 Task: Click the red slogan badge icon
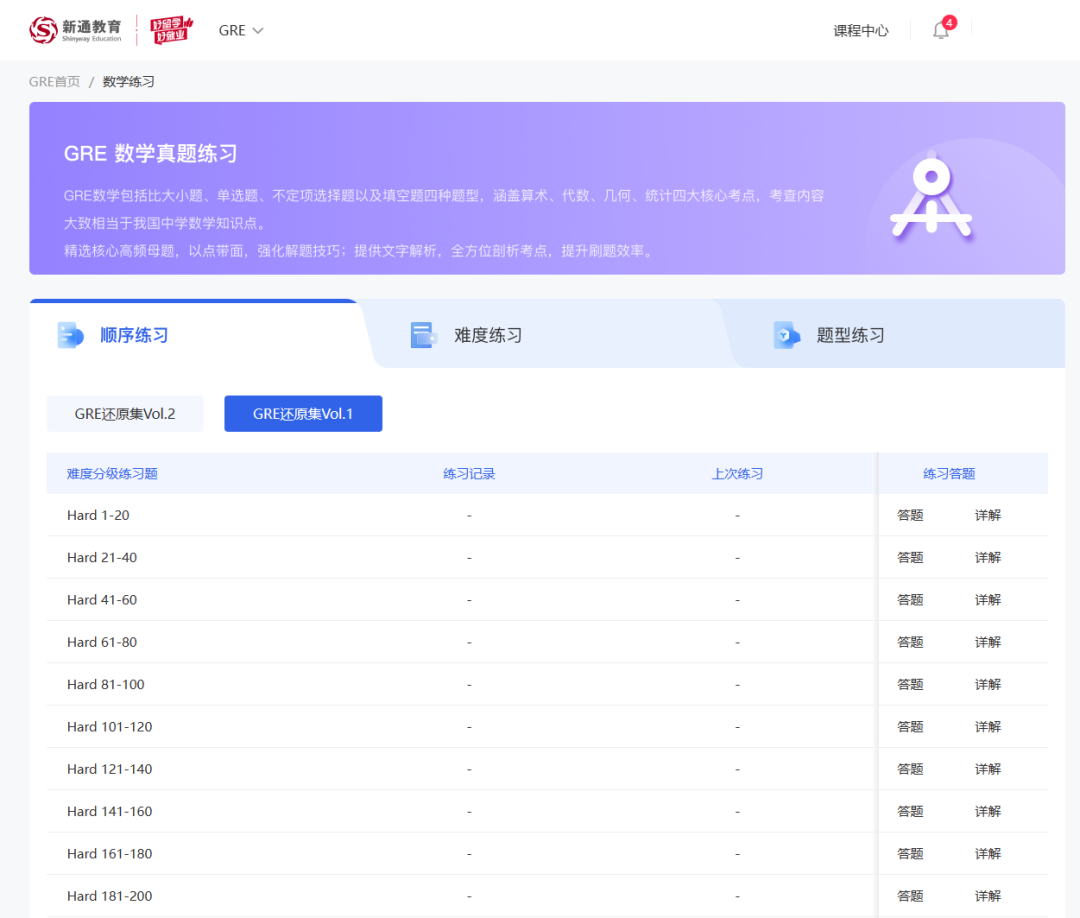point(172,30)
